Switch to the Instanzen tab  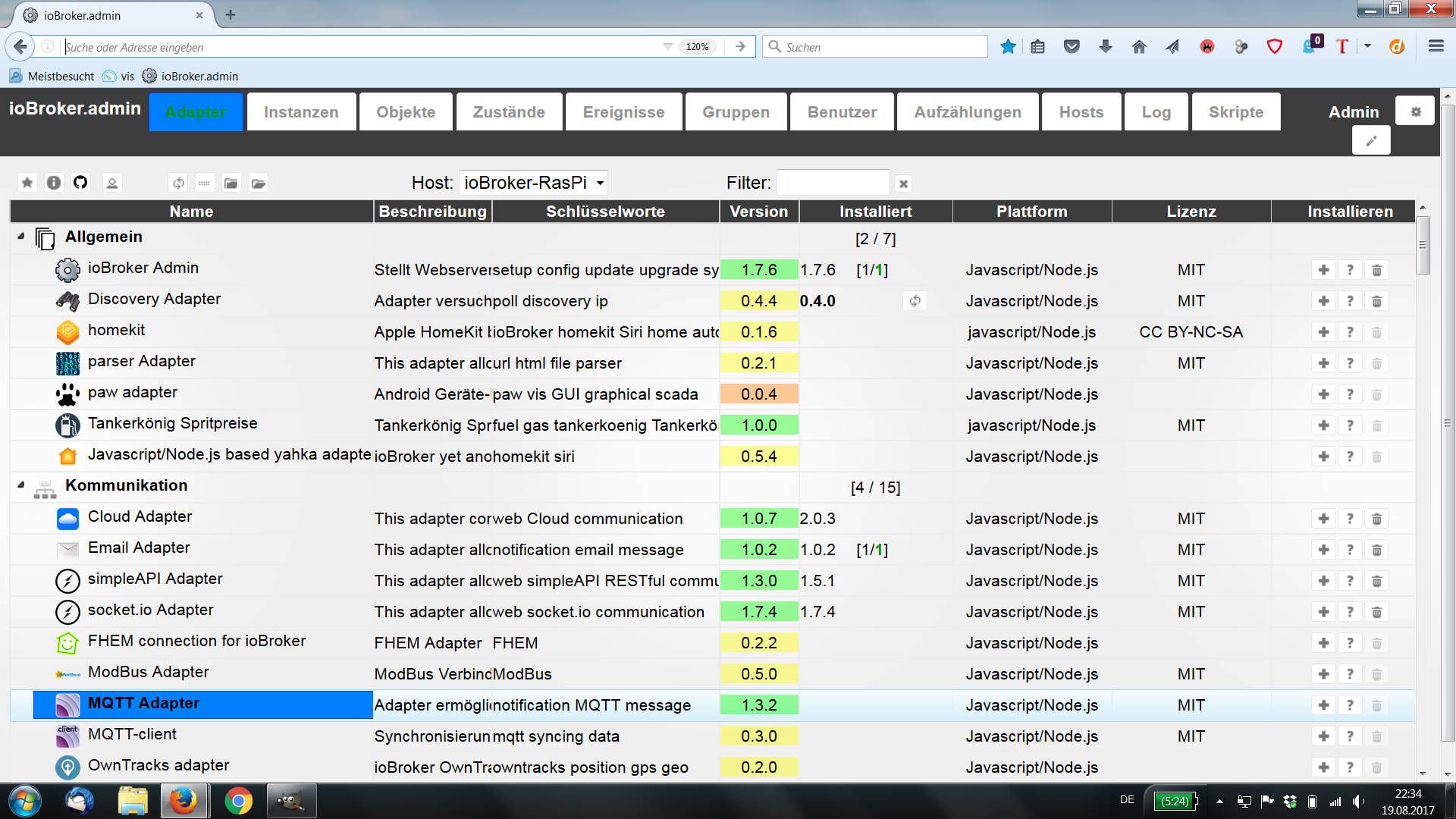(301, 112)
